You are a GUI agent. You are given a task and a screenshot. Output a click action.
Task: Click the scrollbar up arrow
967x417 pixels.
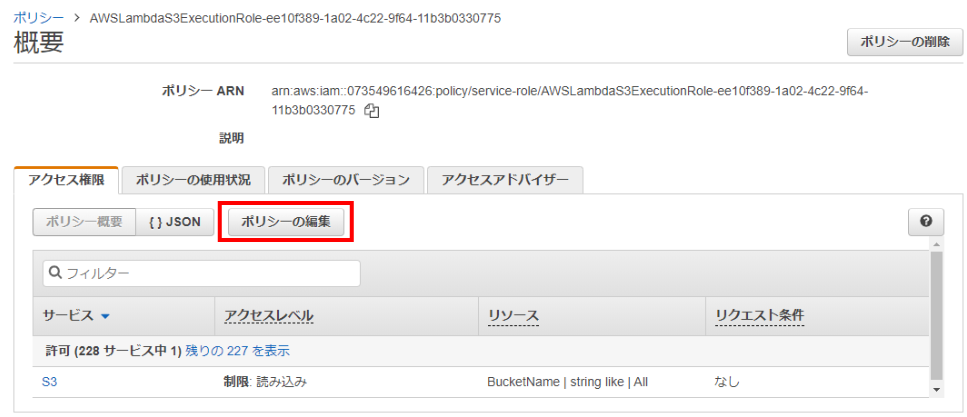pos(937,246)
